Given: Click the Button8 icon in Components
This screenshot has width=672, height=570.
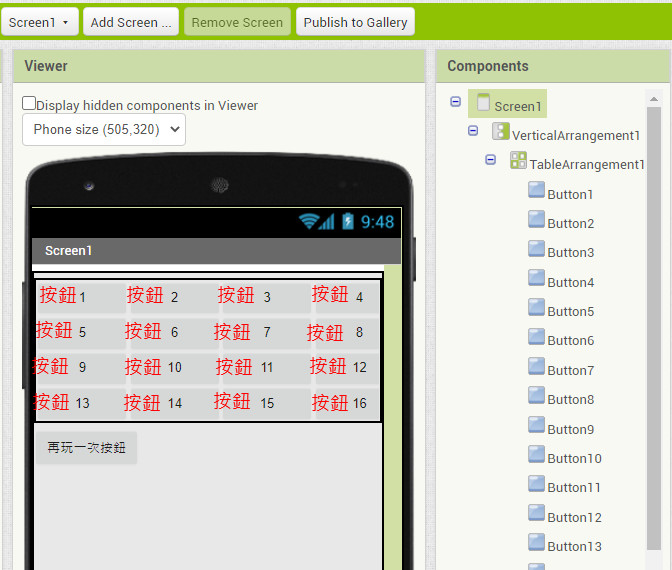Looking at the screenshot, I should point(536,395).
